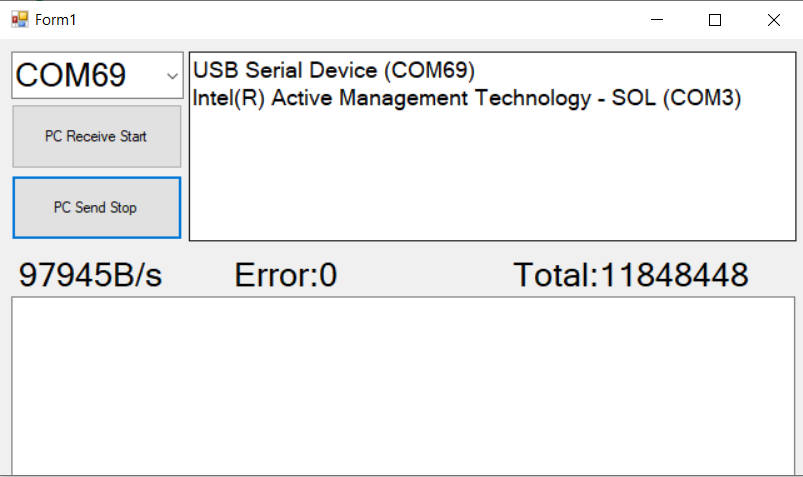Select the USB Serial Device words in device list
803x477 pixels.
tap(285, 70)
